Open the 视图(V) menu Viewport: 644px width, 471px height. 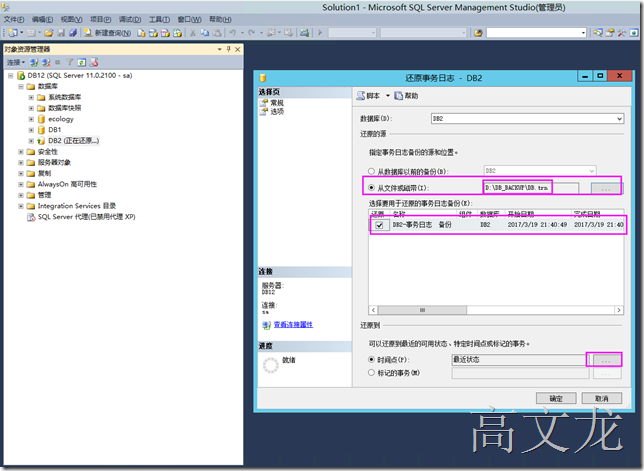click(71, 19)
